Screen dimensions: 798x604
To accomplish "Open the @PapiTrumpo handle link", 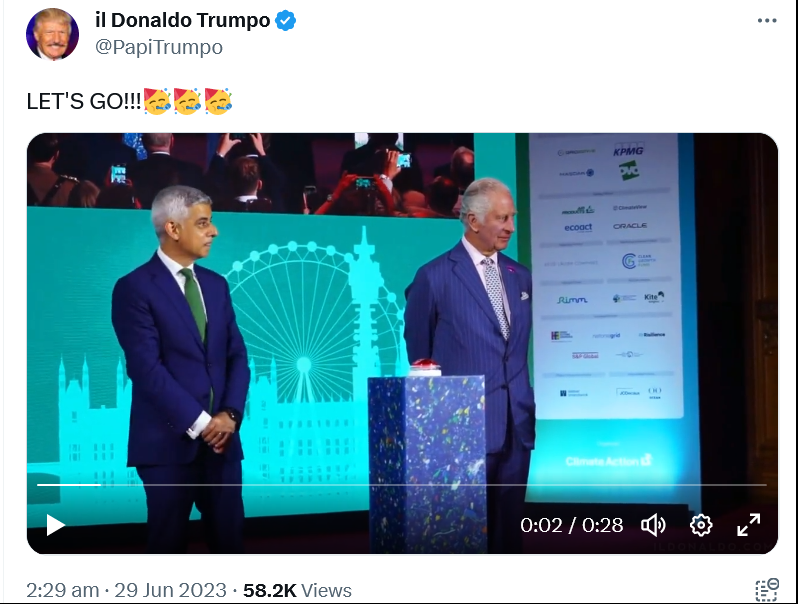I will tap(158, 47).
